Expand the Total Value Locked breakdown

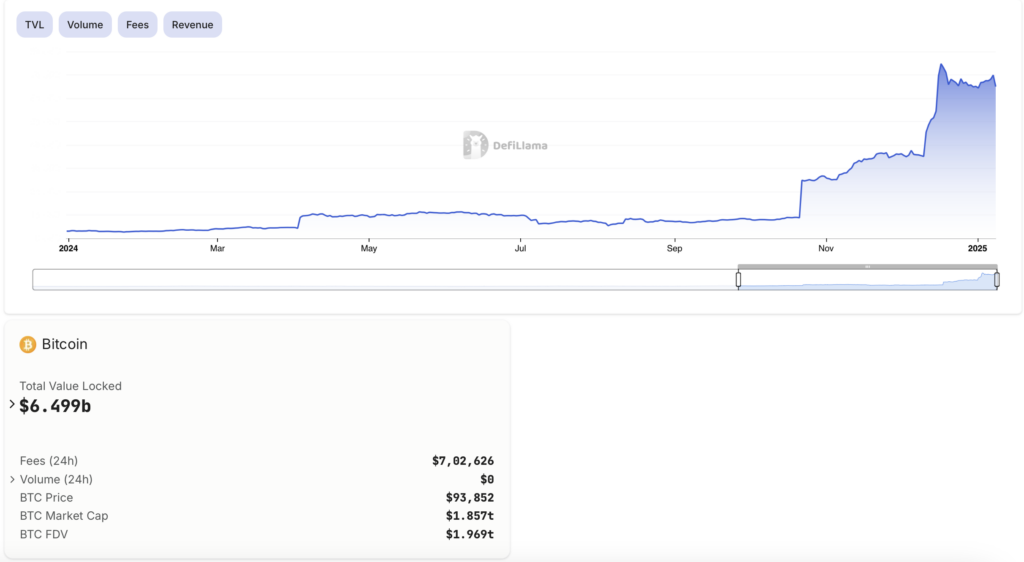pos(12,405)
